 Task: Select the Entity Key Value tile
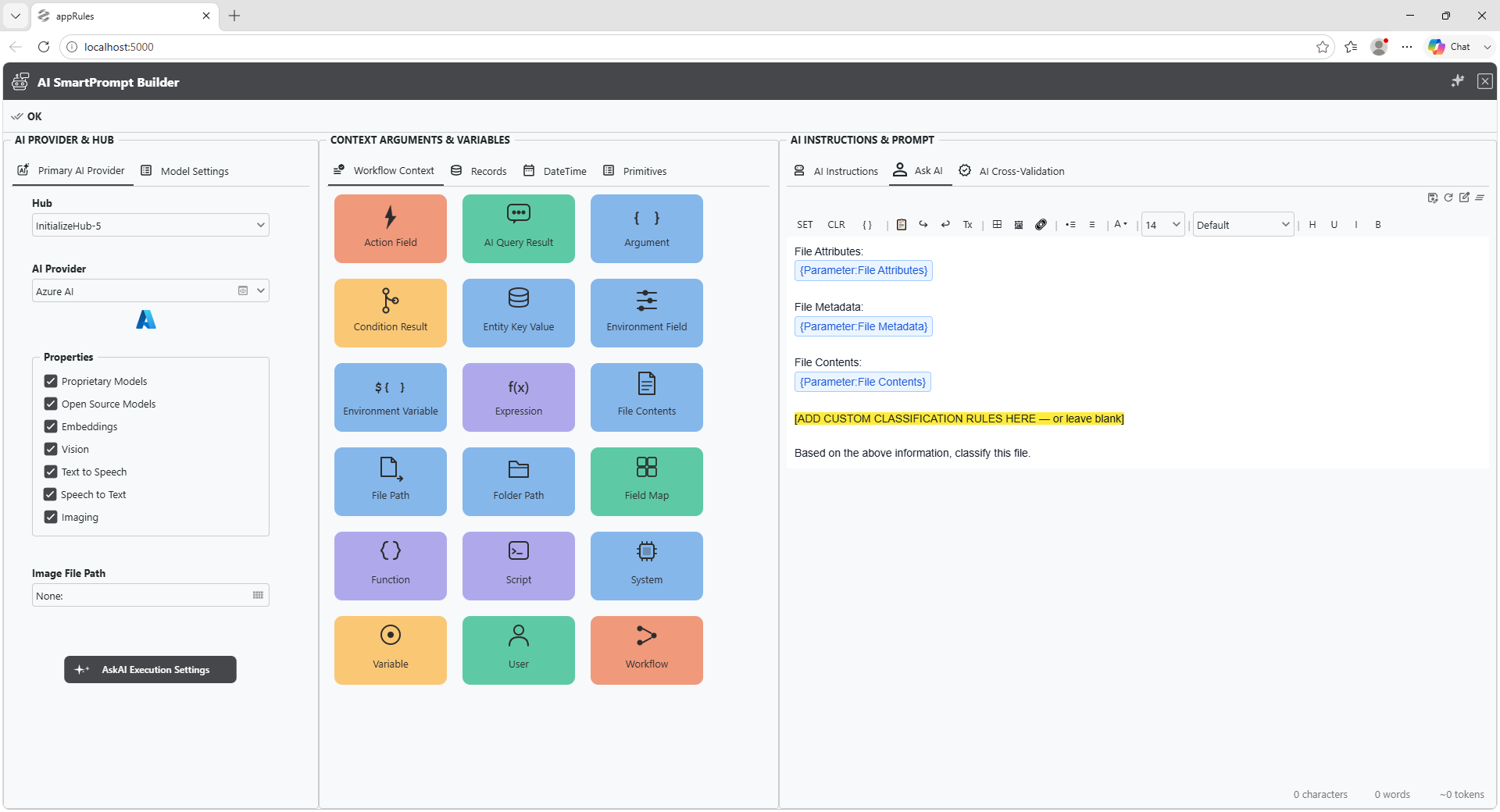tap(519, 313)
